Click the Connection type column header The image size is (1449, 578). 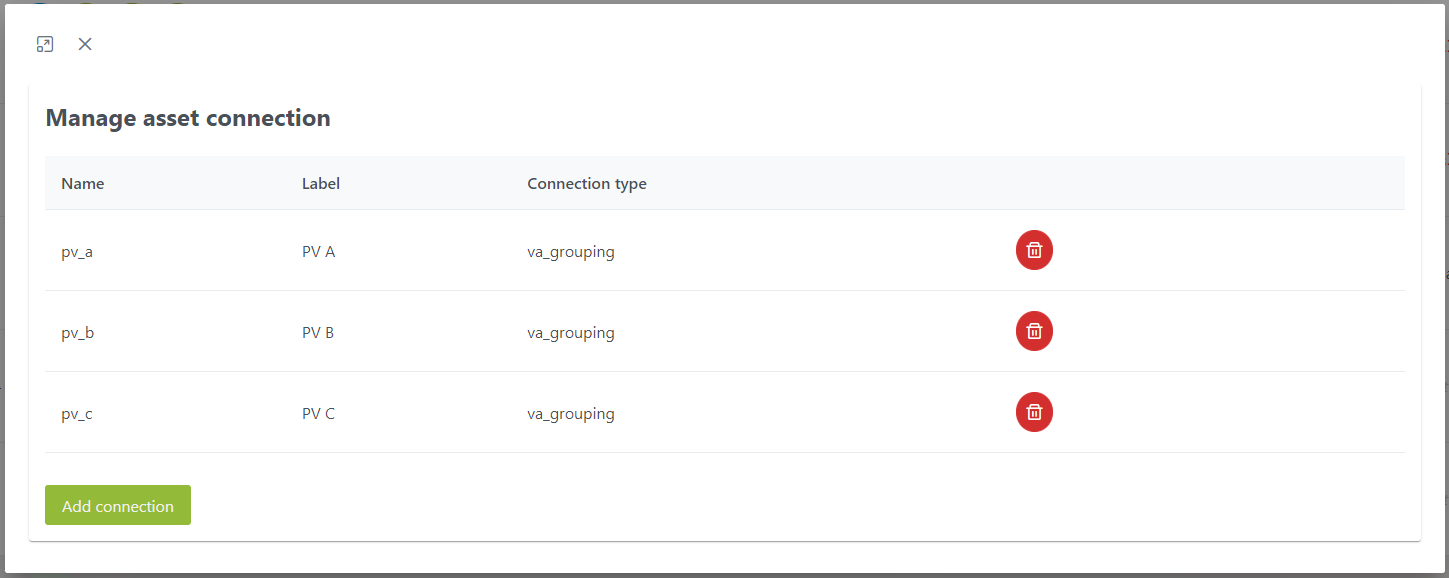[587, 184]
